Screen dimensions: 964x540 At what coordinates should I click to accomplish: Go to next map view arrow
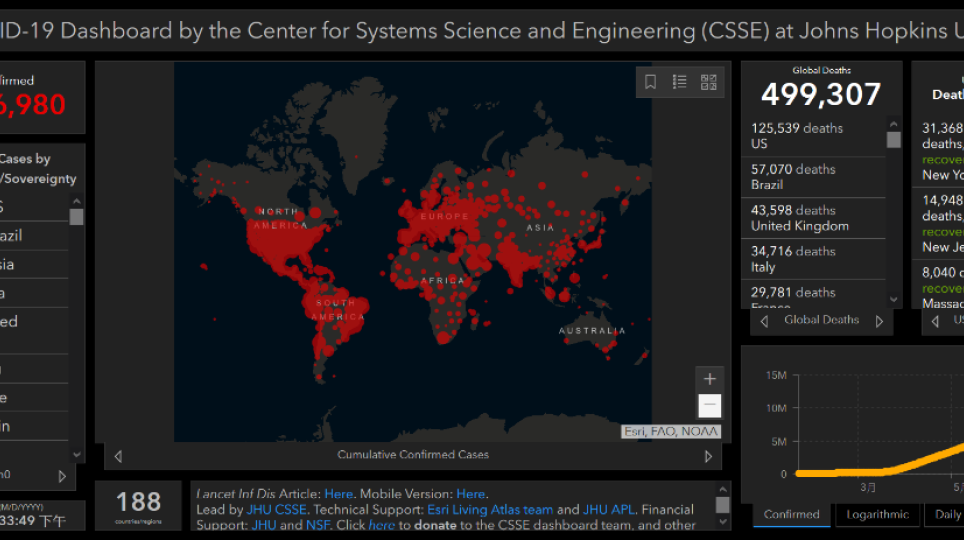708,456
